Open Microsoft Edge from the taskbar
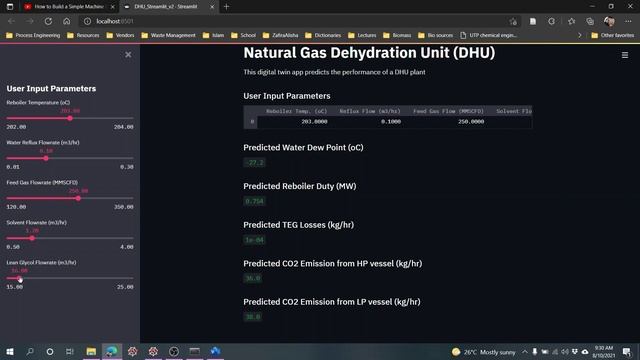 tap(111, 351)
